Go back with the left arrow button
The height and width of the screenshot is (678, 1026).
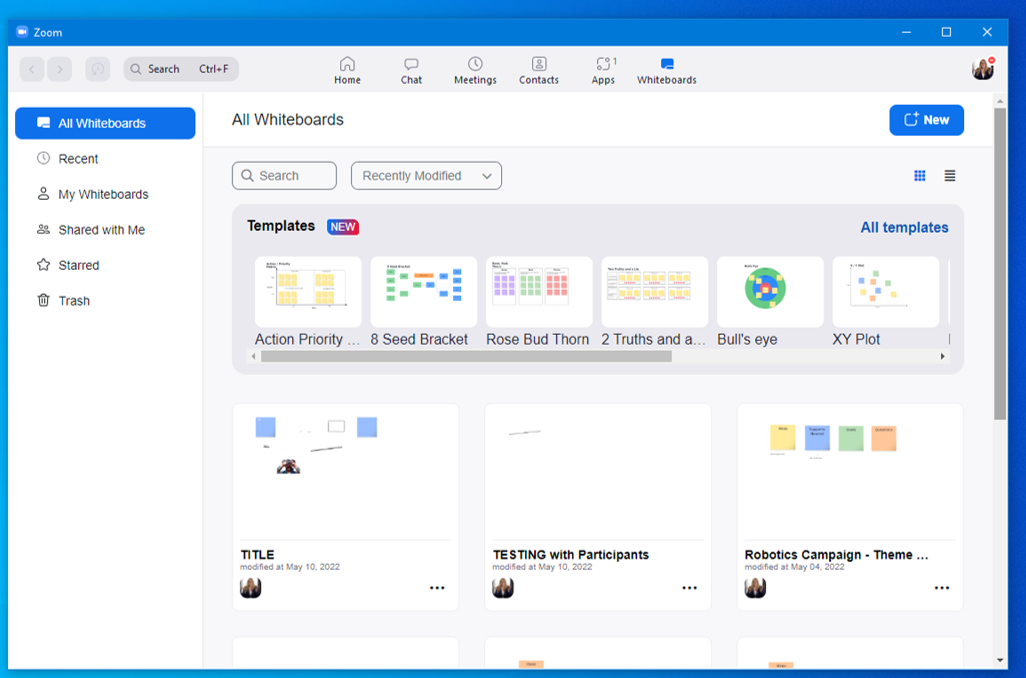pyautogui.click(x=31, y=69)
